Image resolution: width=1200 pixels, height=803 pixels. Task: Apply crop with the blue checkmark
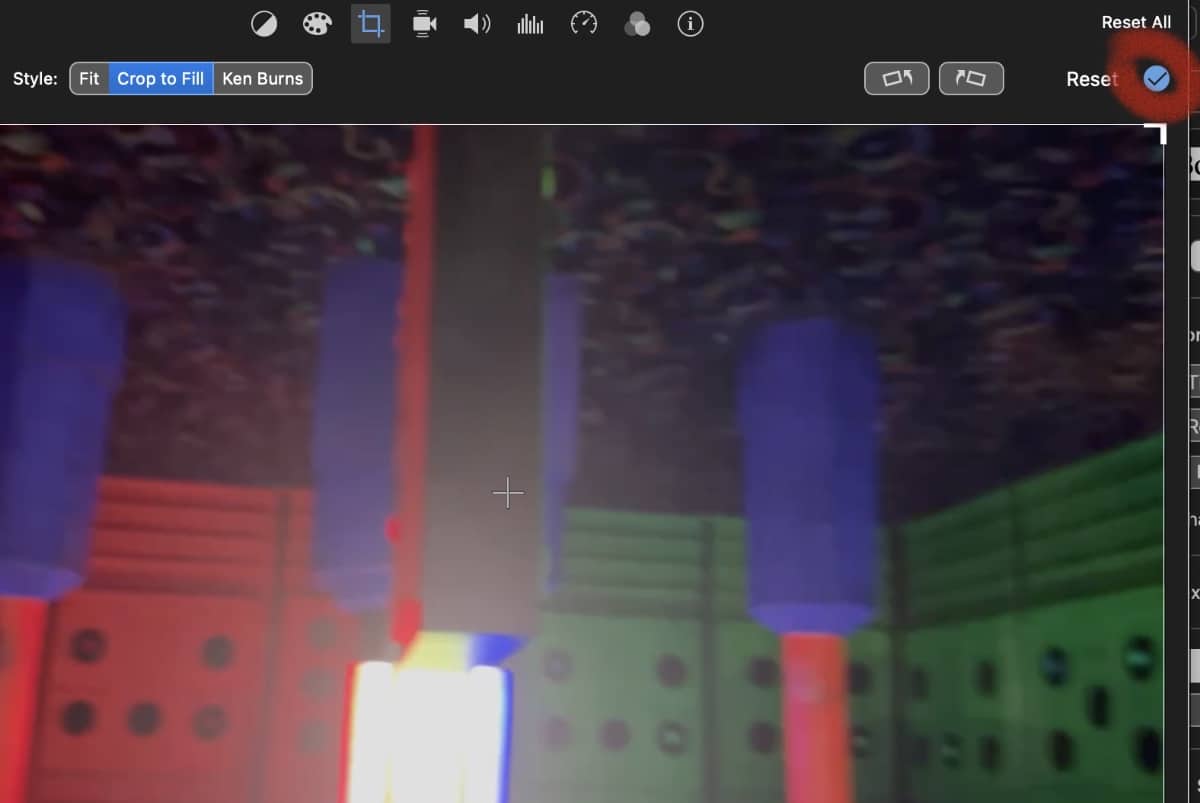coord(1157,78)
